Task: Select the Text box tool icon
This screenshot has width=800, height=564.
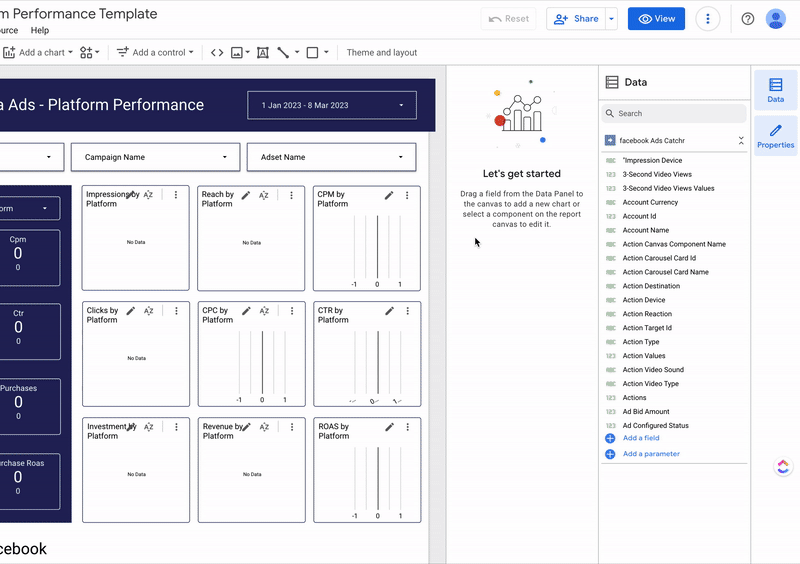Action: click(x=263, y=52)
